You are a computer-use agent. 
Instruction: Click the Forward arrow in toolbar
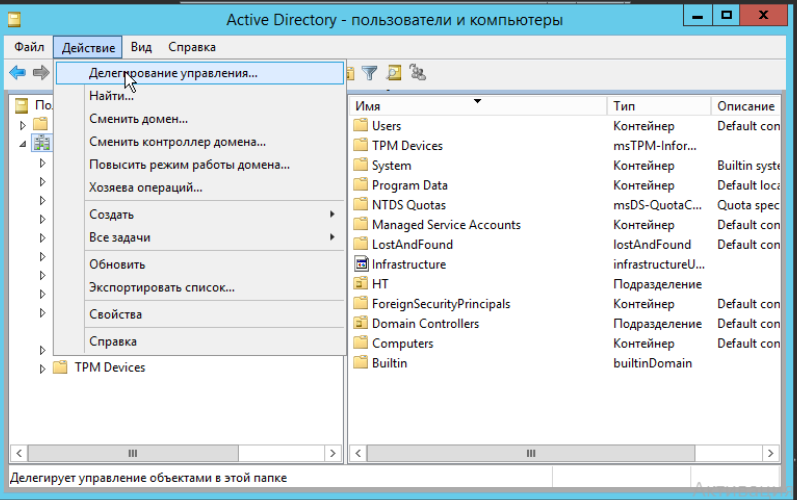[x=41, y=72]
